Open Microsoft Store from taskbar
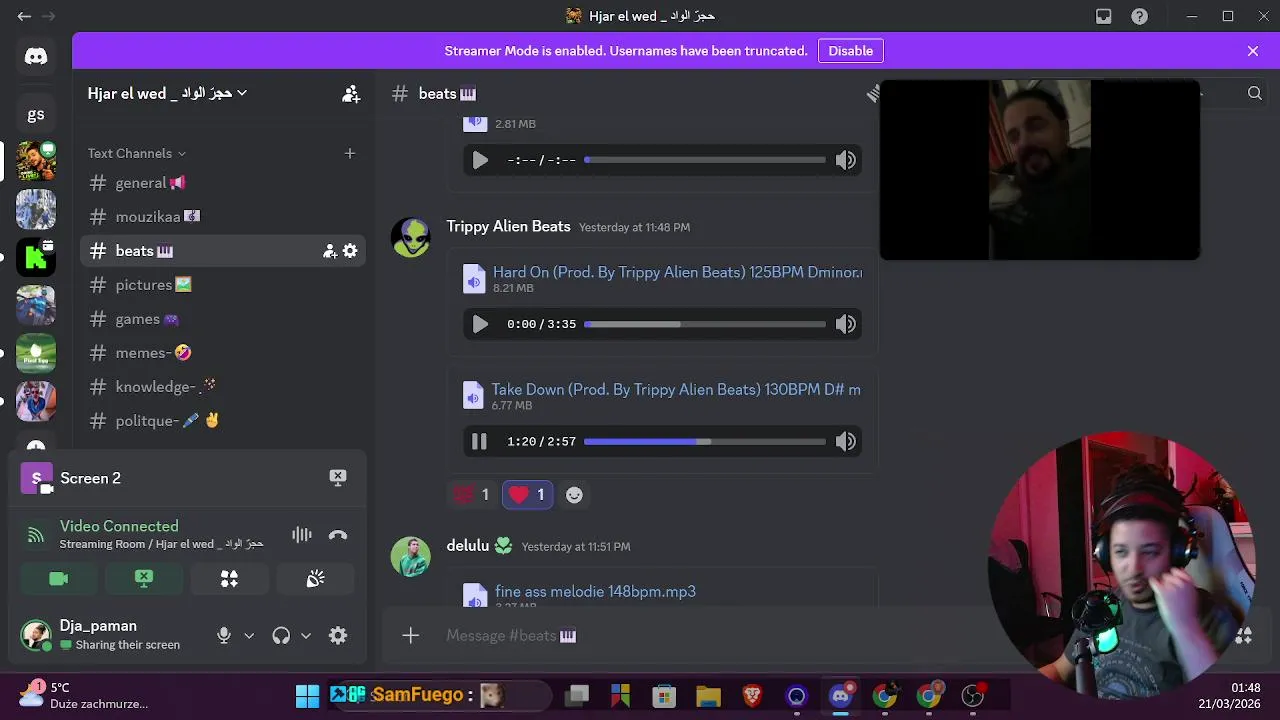1280x720 pixels. (x=664, y=695)
